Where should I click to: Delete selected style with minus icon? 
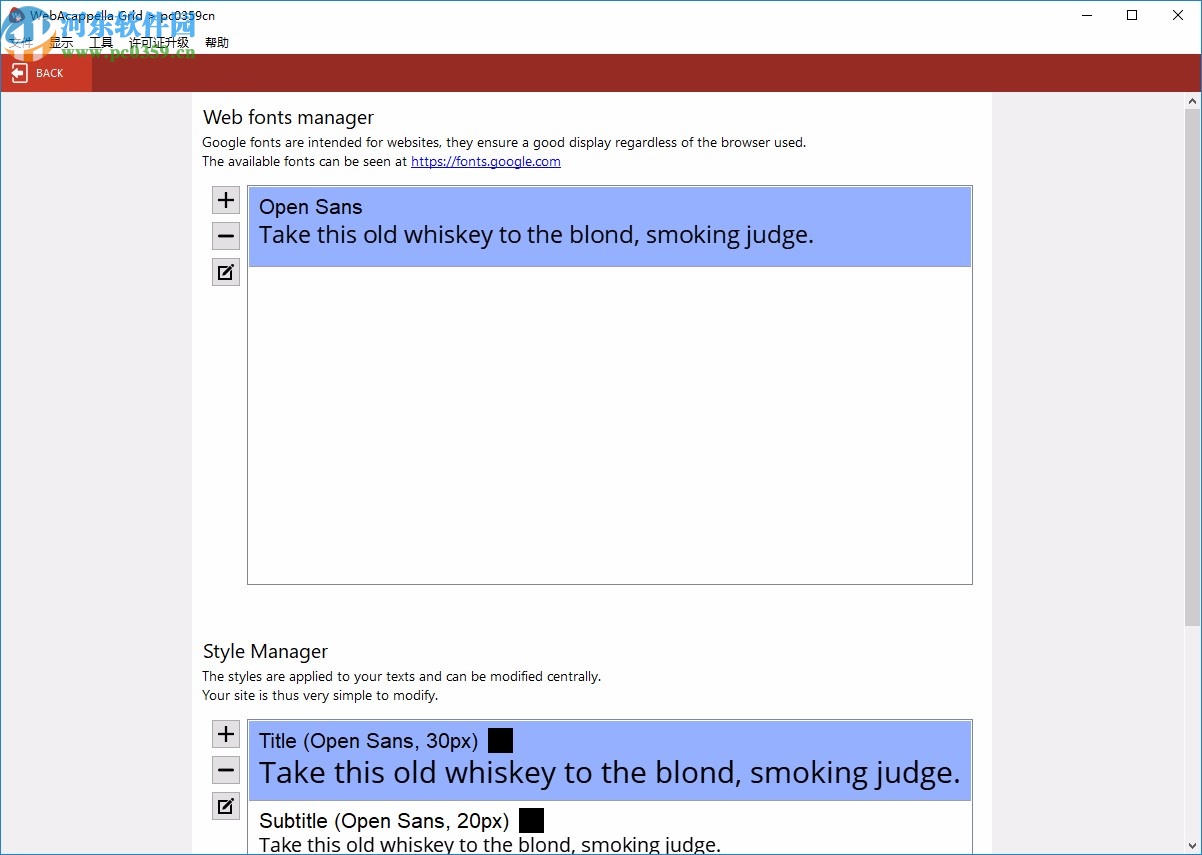tap(226, 770)
